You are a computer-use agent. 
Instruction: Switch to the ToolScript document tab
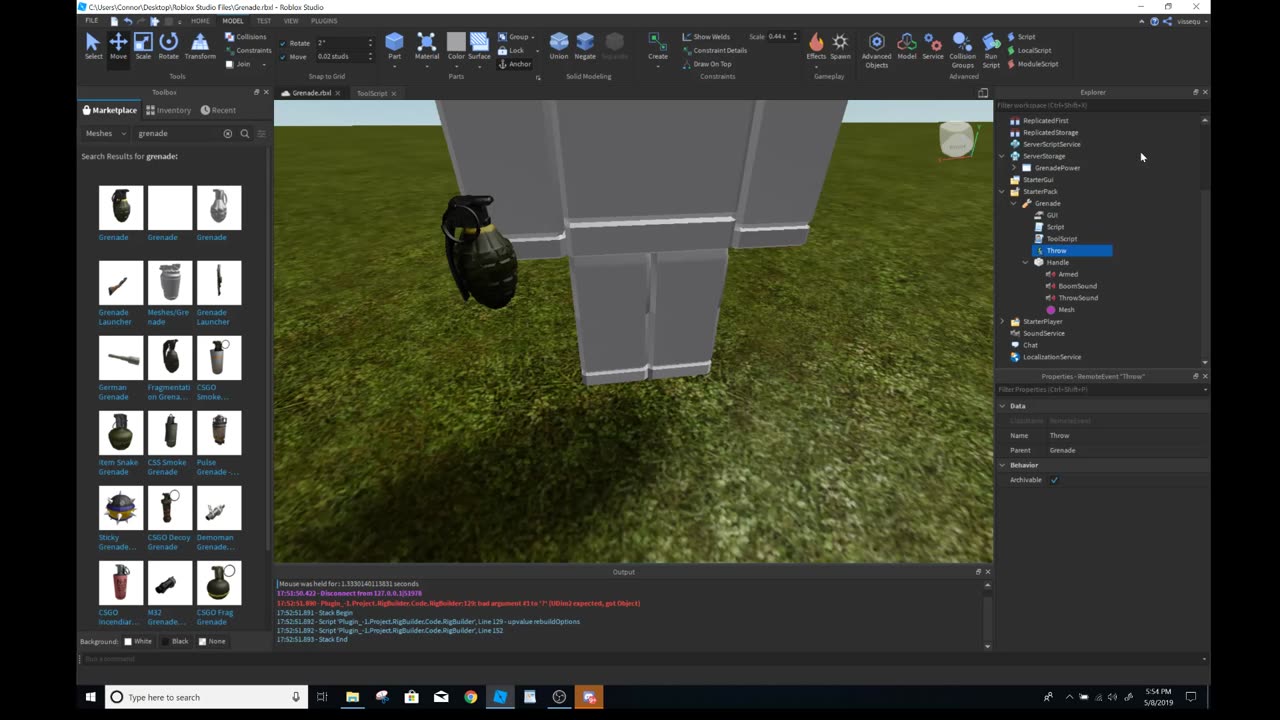pos(372,93)
